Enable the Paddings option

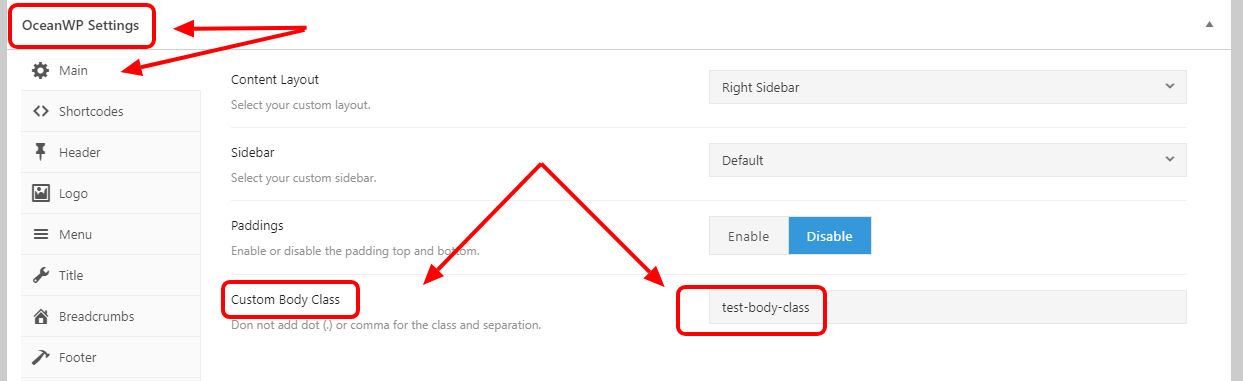pos(749,236)
